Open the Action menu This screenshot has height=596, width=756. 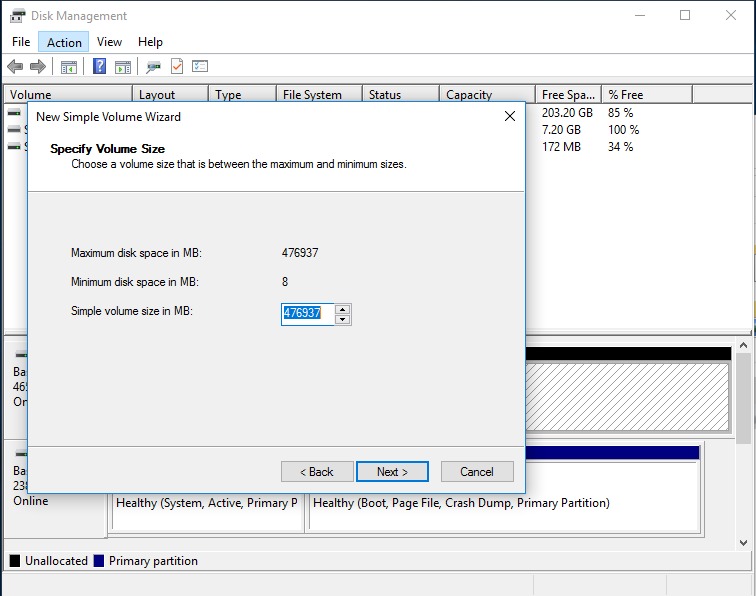click(x=64, y=42)
